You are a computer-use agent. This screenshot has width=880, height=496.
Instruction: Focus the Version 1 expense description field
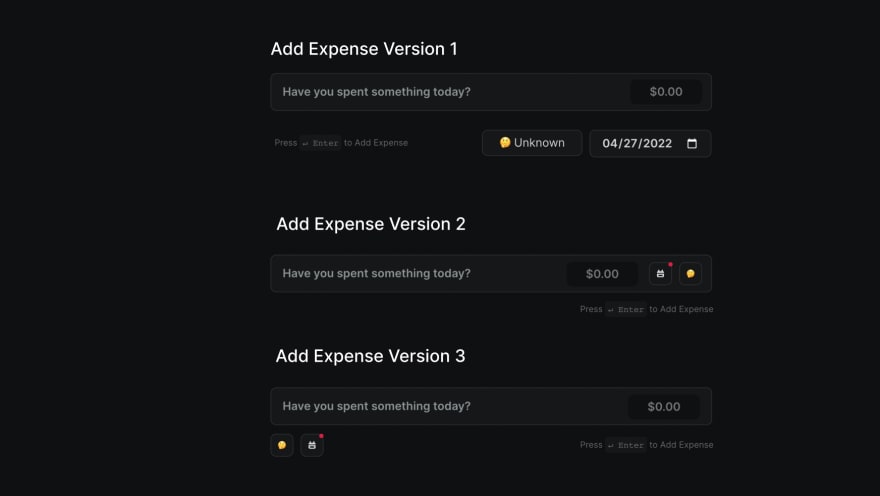click(449, 92)
